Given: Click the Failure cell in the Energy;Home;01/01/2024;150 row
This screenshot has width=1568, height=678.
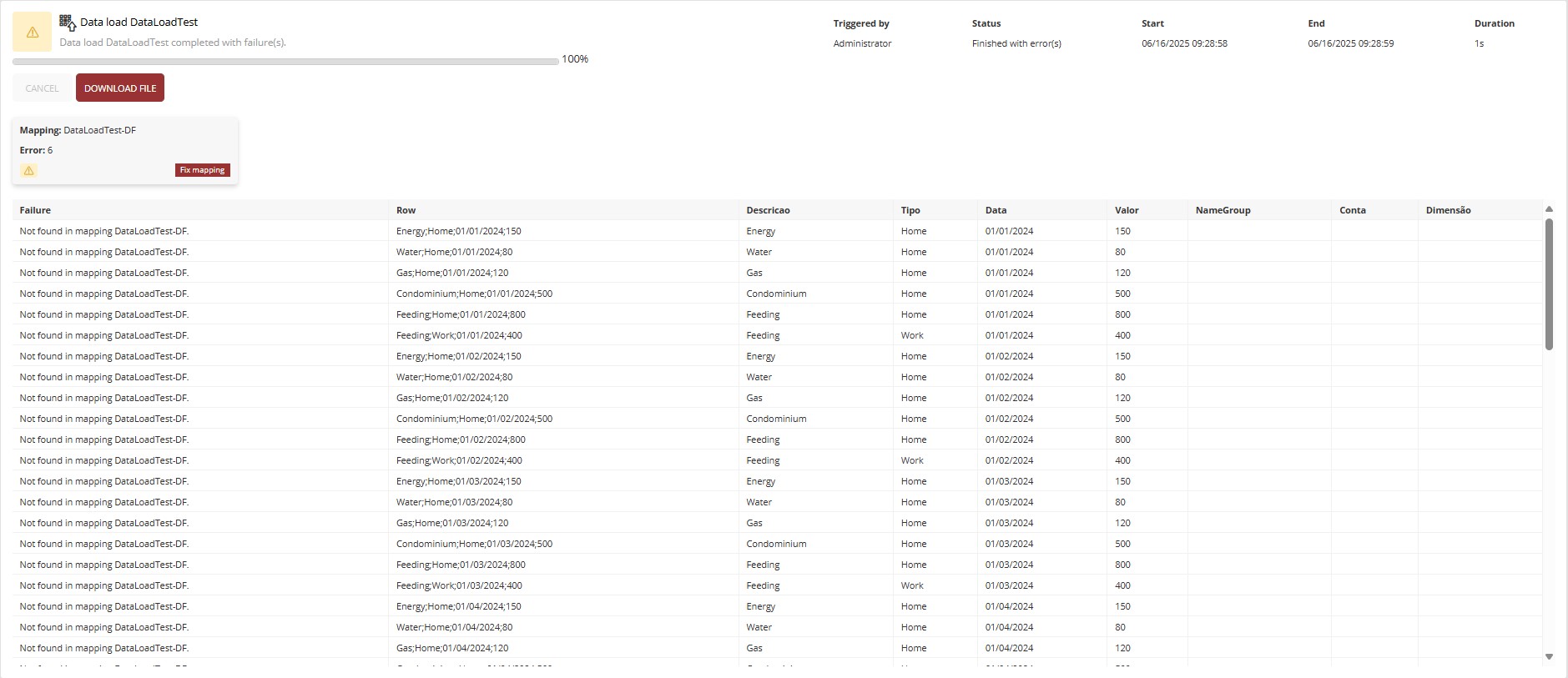Looking at the screenshot, I should click(200, 231).
